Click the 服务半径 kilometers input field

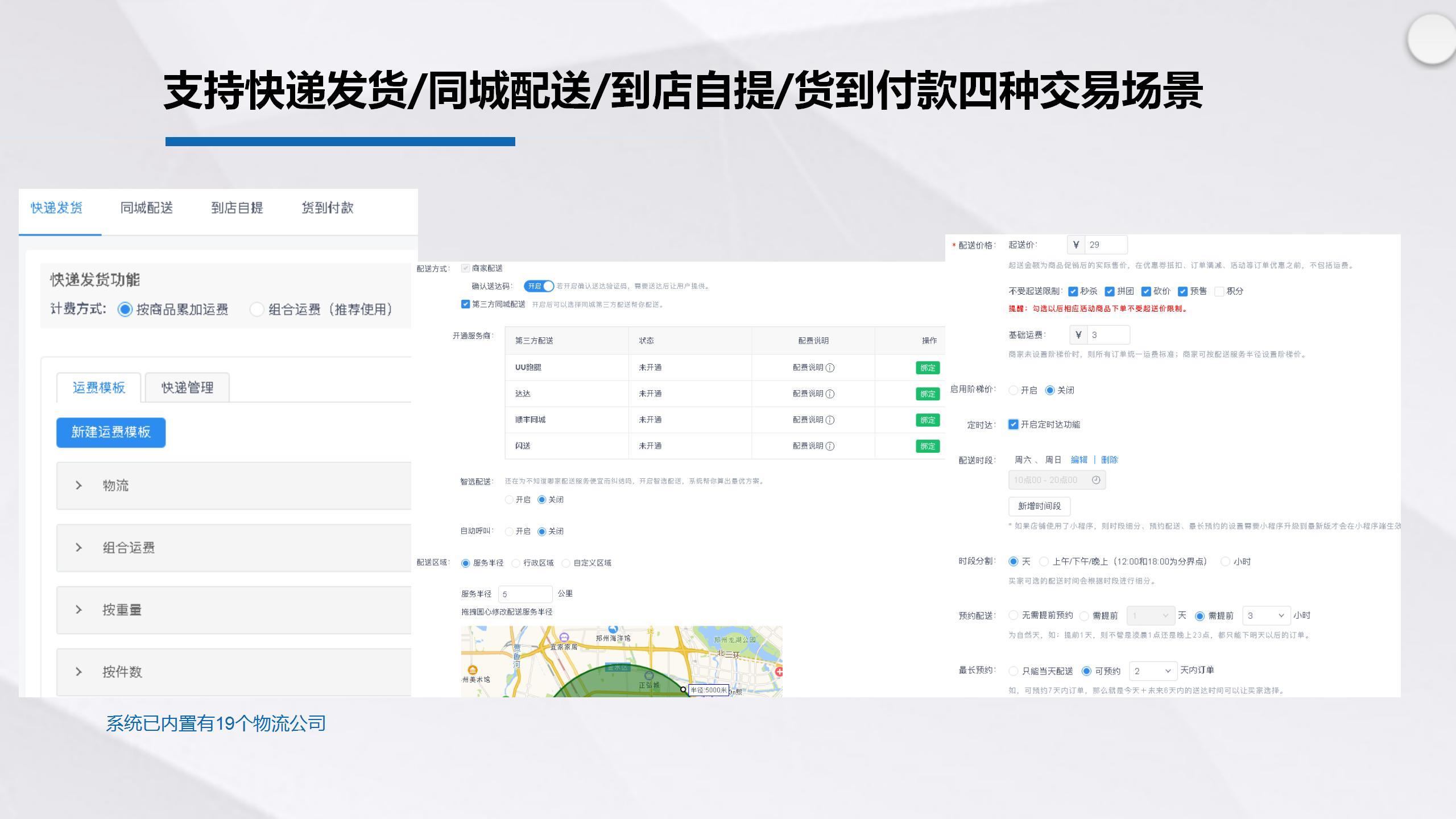[525, 594]
